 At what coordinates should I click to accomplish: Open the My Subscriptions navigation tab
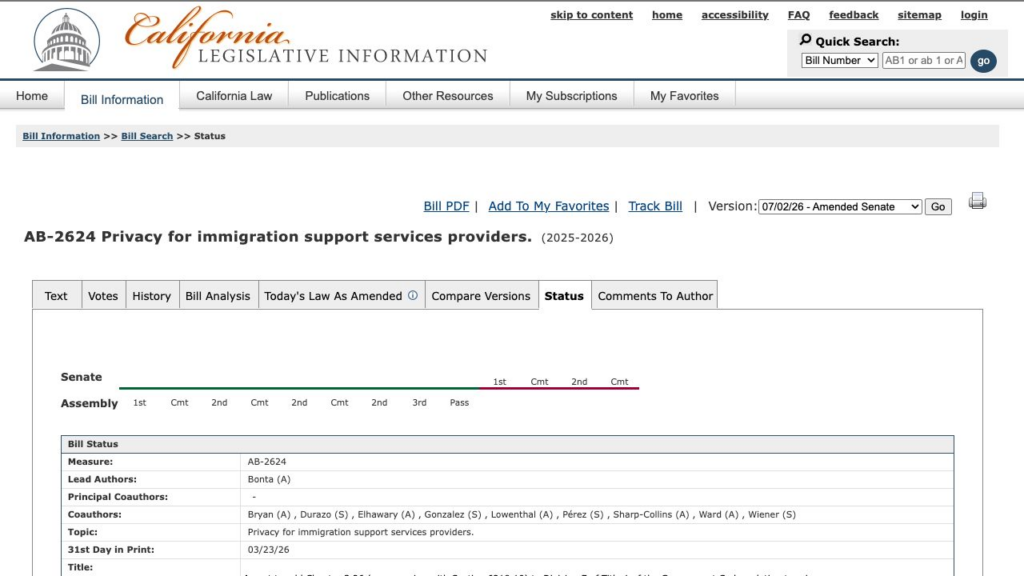(x=571, y=96)
